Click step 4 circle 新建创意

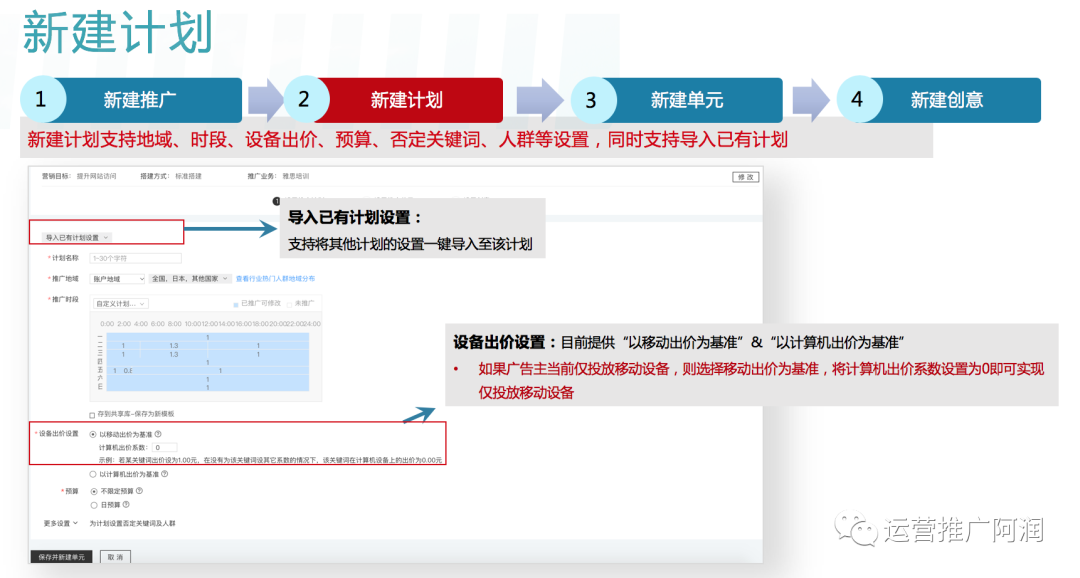coord(858,99)
